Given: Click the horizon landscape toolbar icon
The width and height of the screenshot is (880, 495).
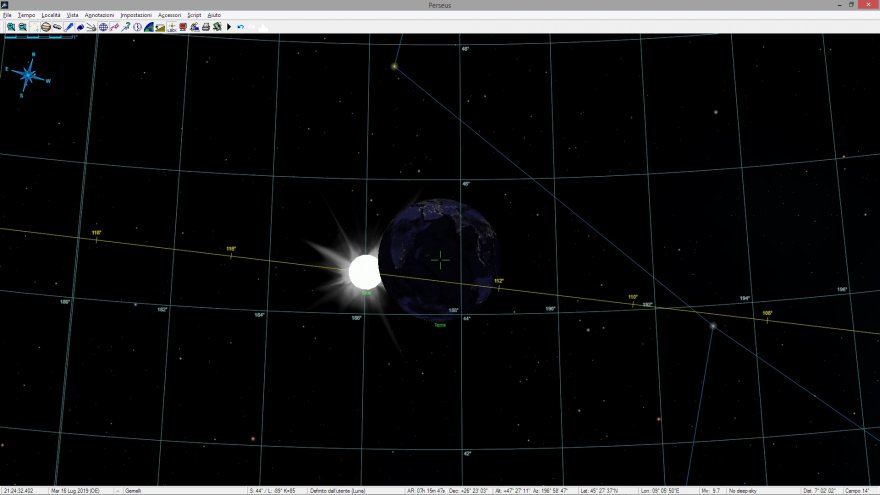Looking at the screenshot, I should 160,27.
